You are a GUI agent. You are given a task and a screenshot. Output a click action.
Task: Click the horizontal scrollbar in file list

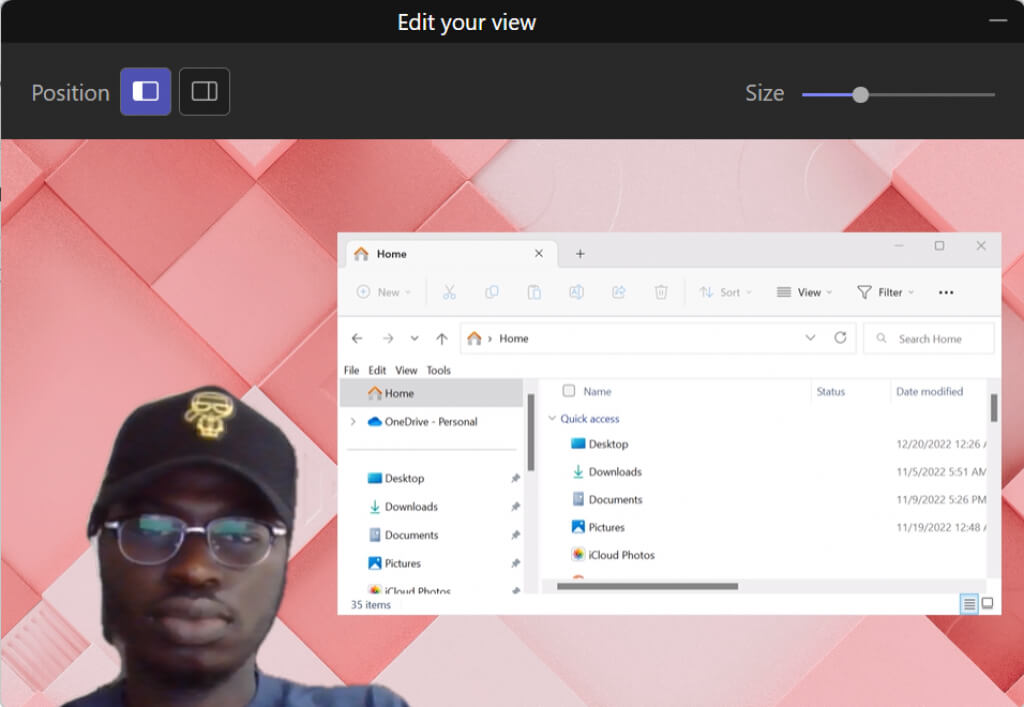click(x=647, y=586)
